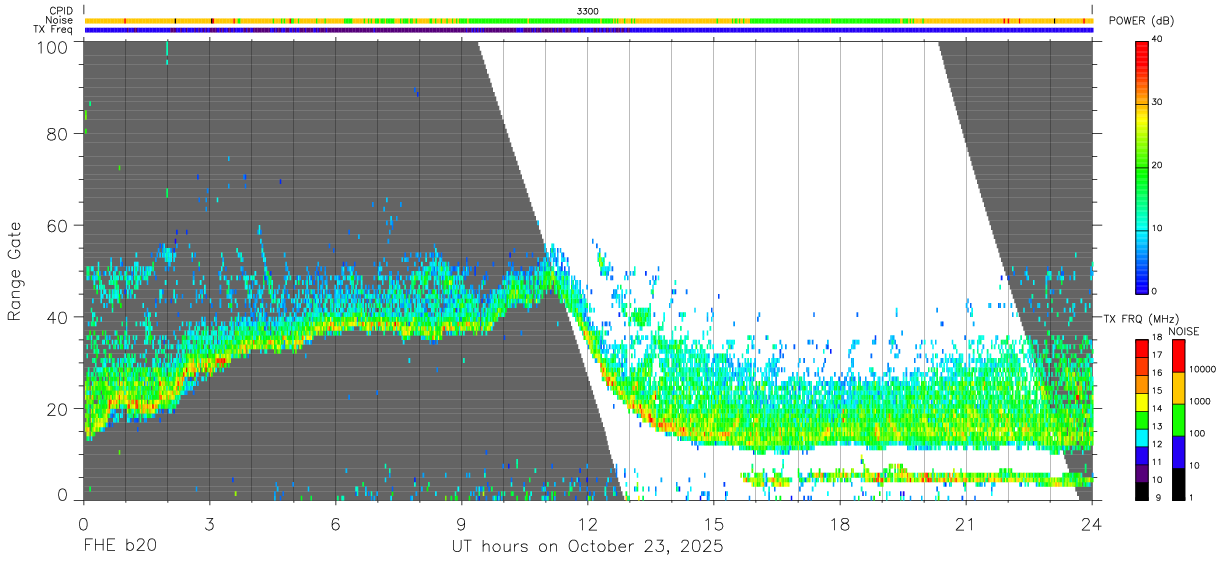Click hour 24 tick label on time axis
This screenshot has height=567, width=1228.
[x=1091, y=523]
